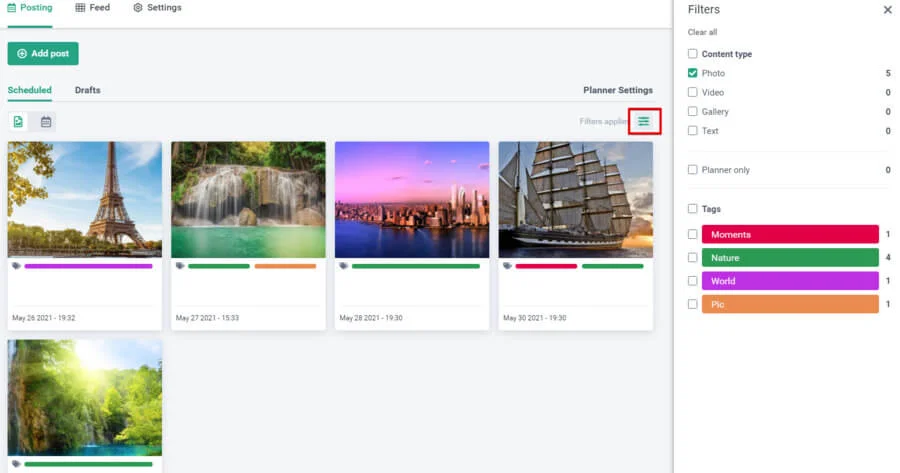Enable the Video content type checkbox

[x=693, y=92]
